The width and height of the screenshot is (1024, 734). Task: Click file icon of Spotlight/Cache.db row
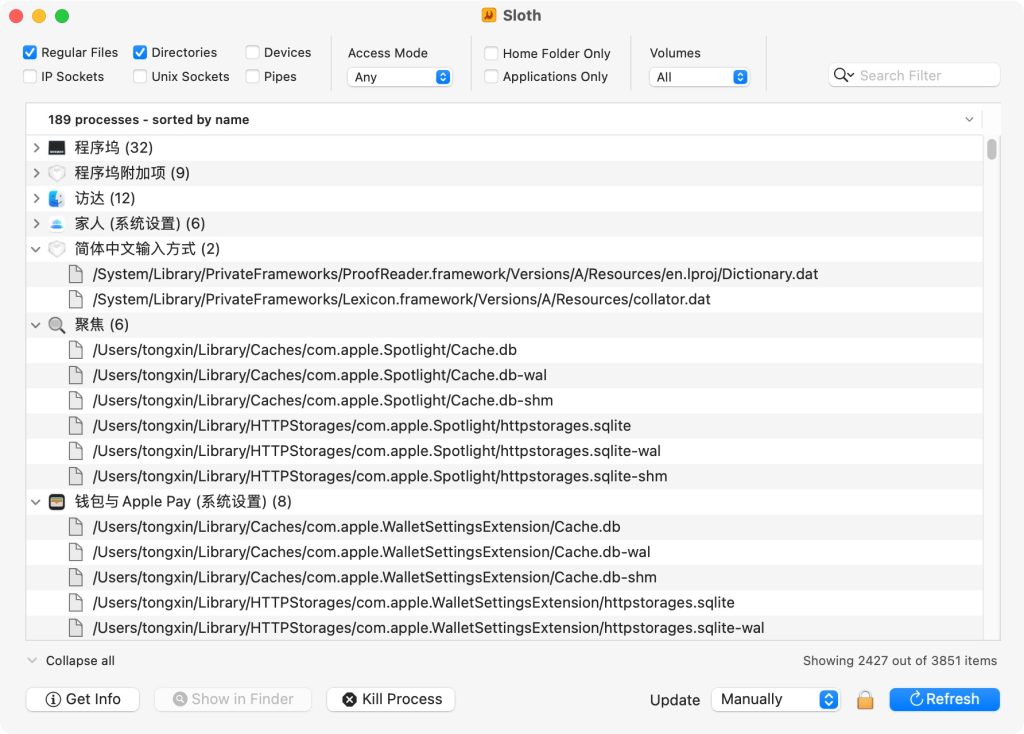76,350
